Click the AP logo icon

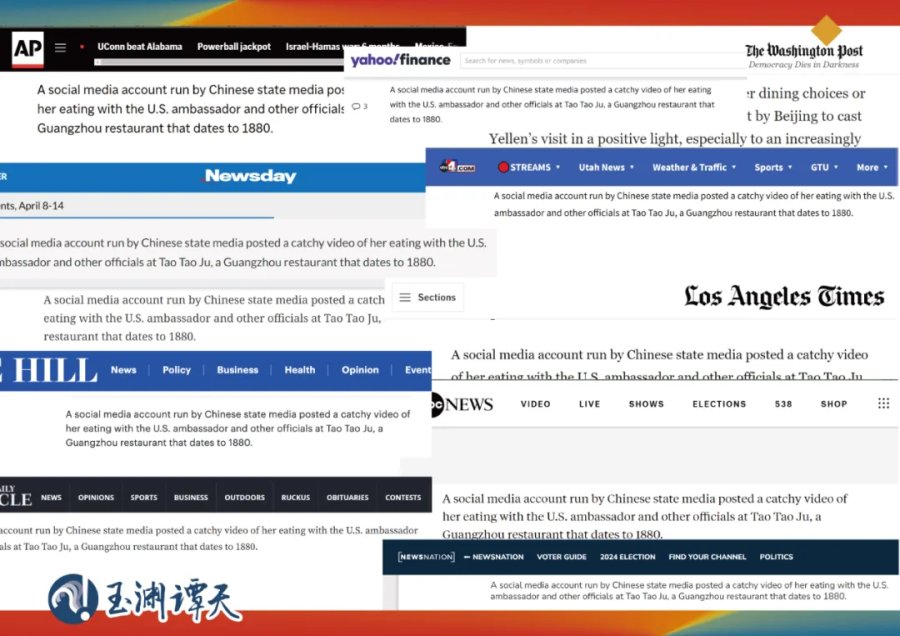(x=27, y=47)
